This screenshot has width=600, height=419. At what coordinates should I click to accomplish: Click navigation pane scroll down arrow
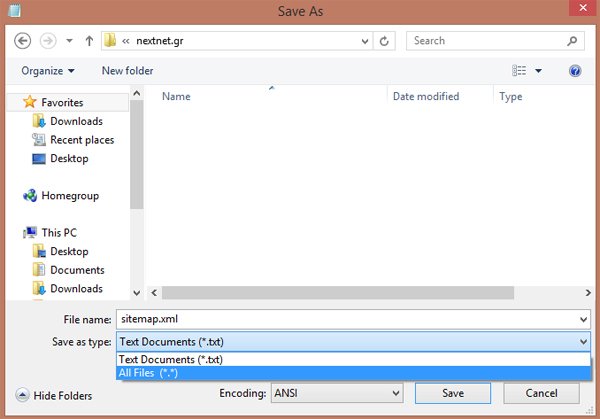pyautogui.click(x=137, y=293)
